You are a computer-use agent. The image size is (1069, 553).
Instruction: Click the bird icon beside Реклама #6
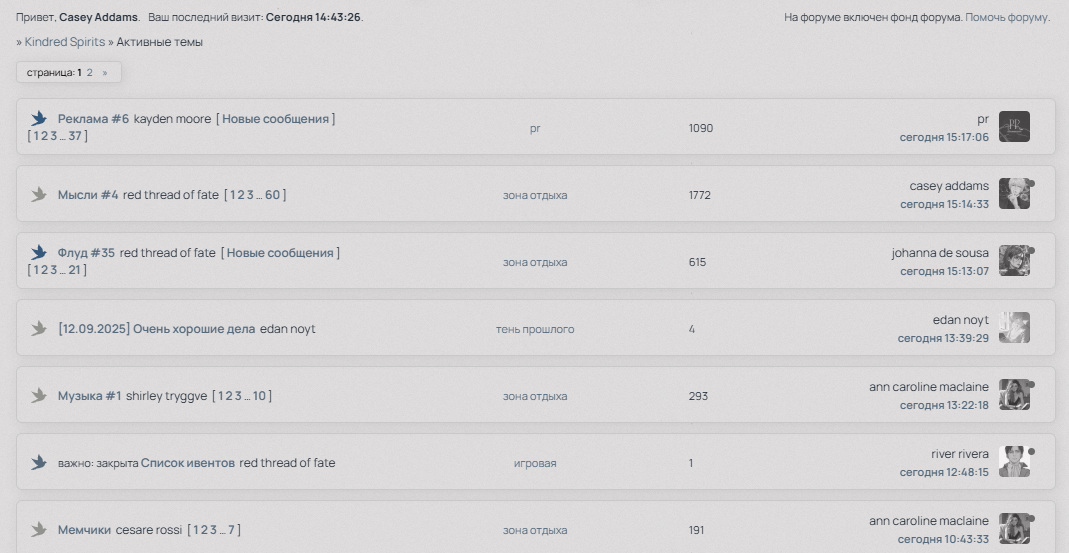39,119
